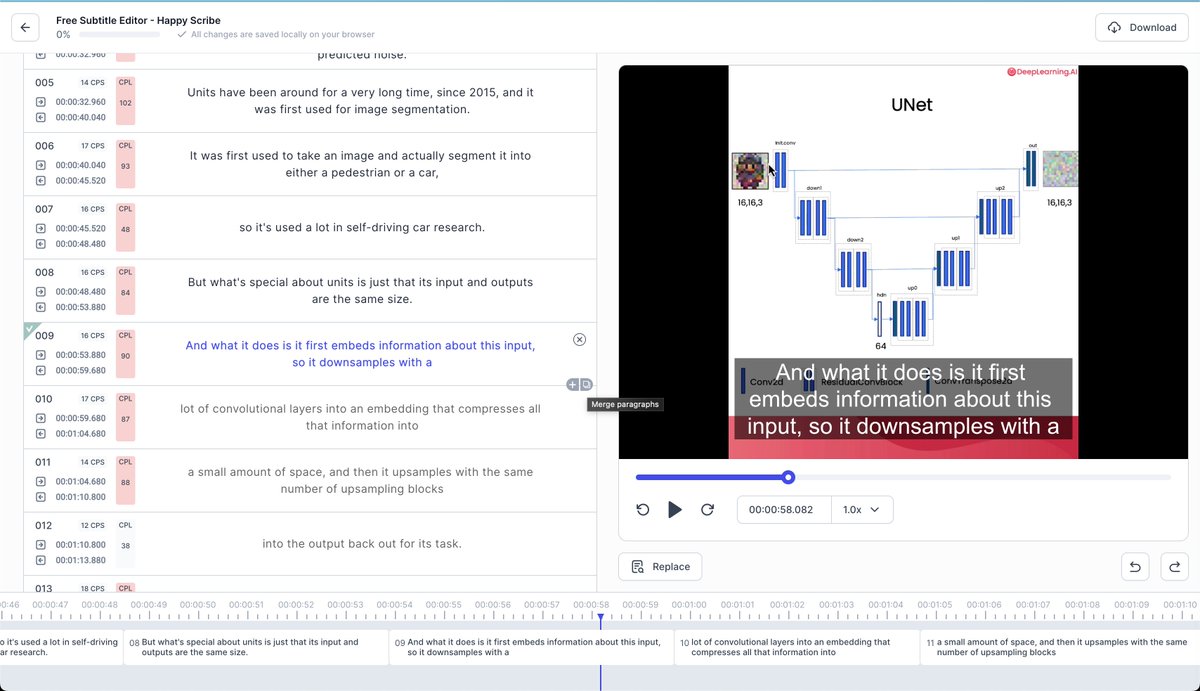Redo the last edit
Screen dimensions: 1200x691
tap(1175, 567)
